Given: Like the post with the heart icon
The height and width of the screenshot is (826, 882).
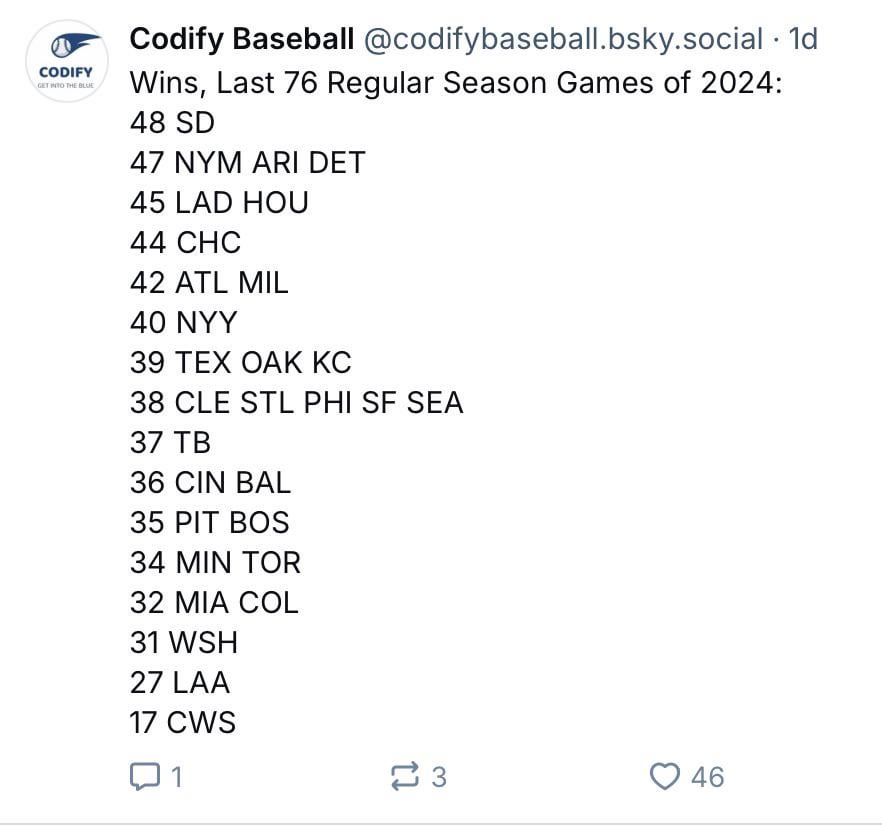Looking at the screenshot, I should [665, 776].
